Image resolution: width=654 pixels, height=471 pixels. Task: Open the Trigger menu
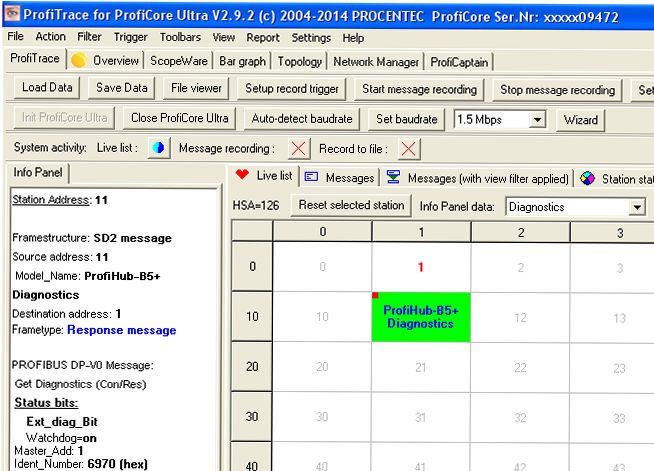click(x=131, y=37)
